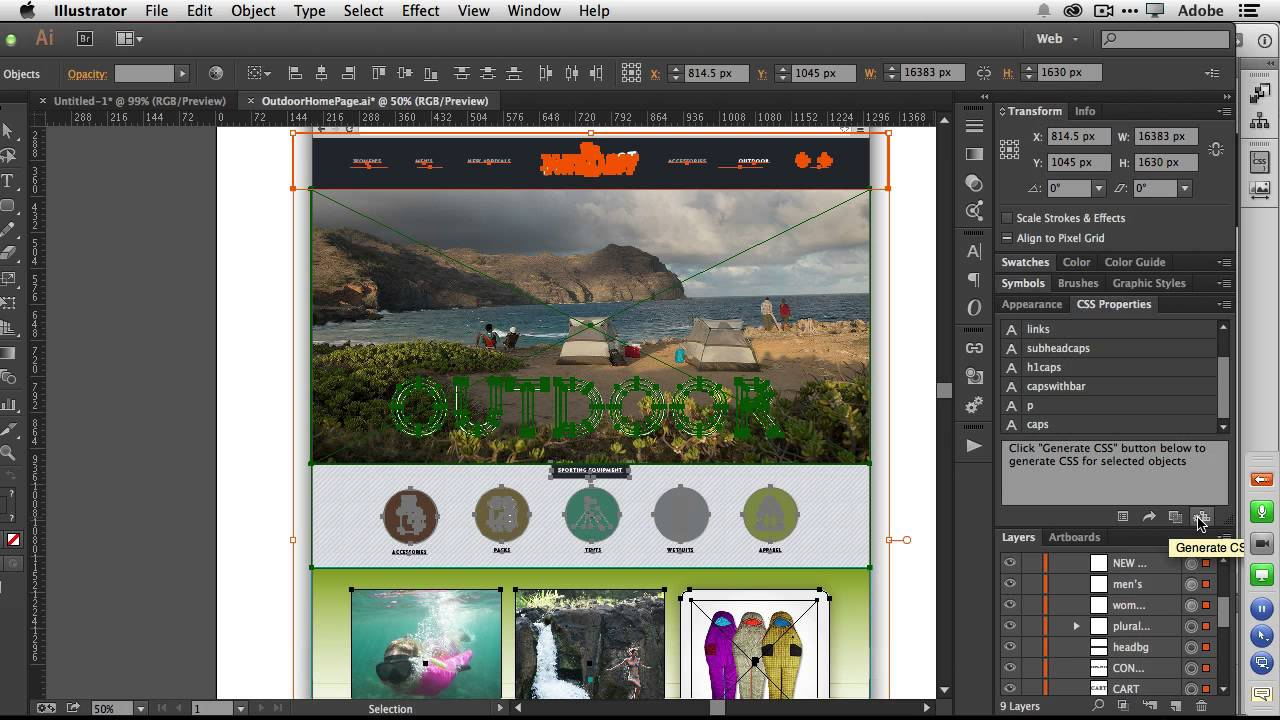Toggle visibility of wom... layer
Image resolution: width=1280 pixels, height=720 pixels.
[x=1010, y=605]
